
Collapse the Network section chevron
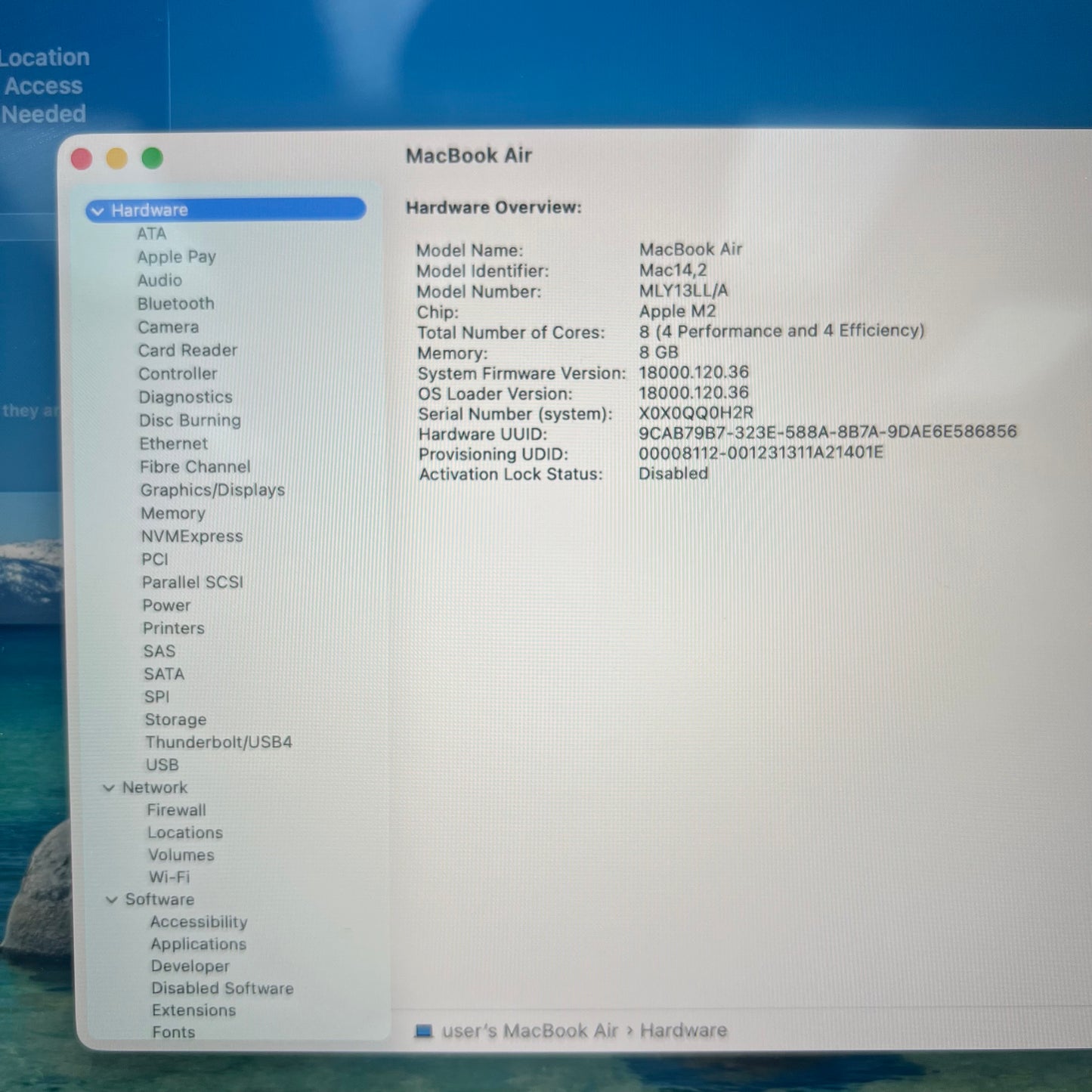(109, 788)
